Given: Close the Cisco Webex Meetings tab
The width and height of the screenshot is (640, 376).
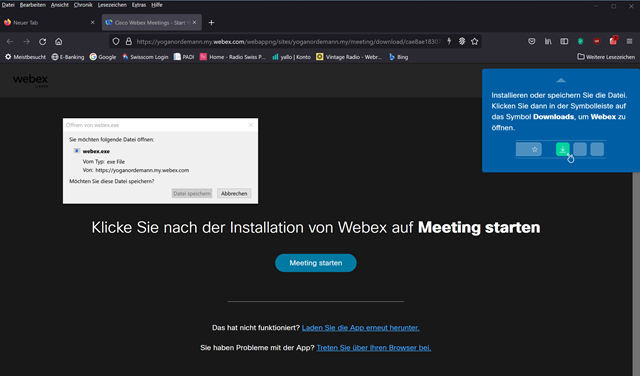Looking at the screenshot, I should [x=194, y=22].
